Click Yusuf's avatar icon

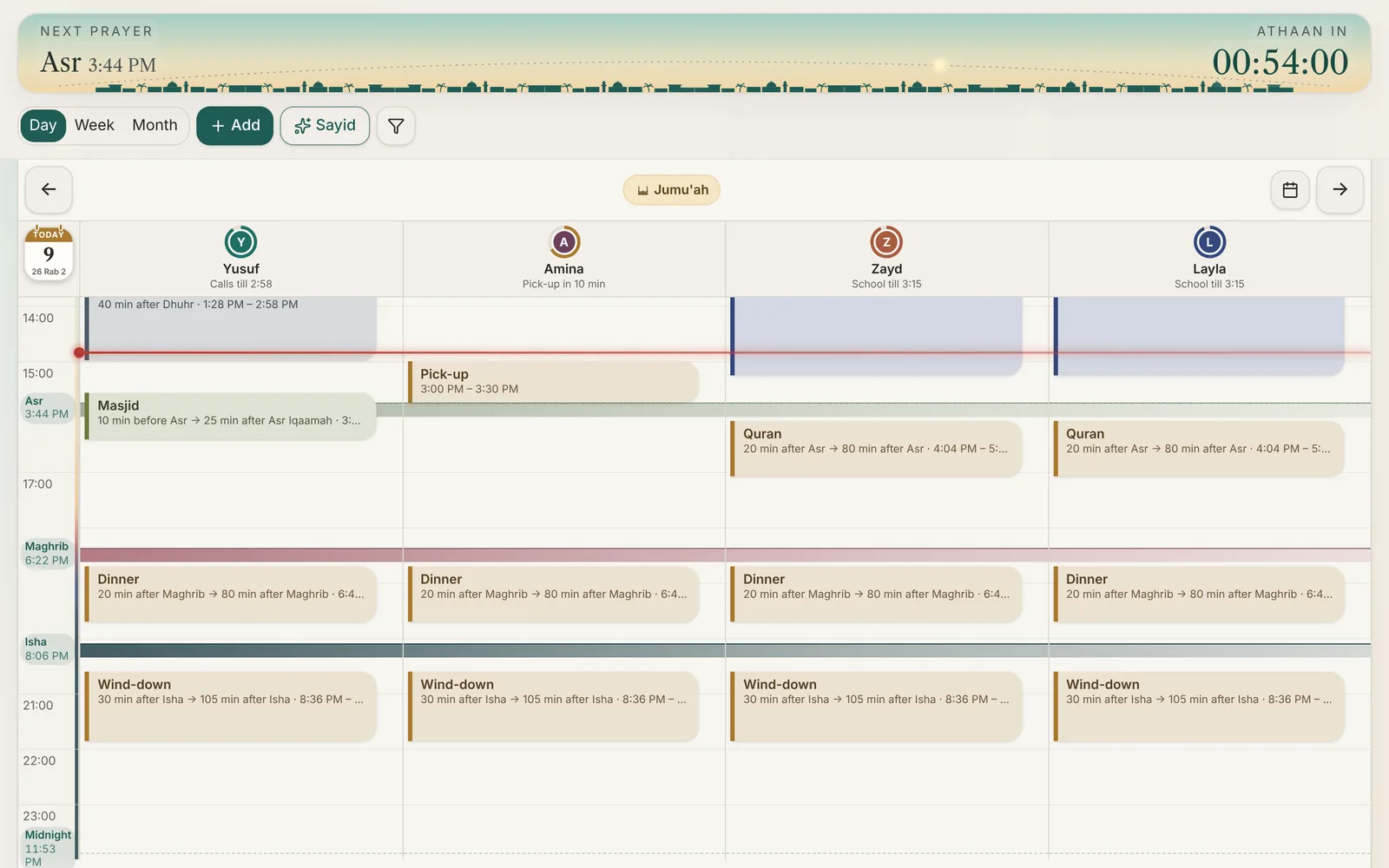(240, 242)
